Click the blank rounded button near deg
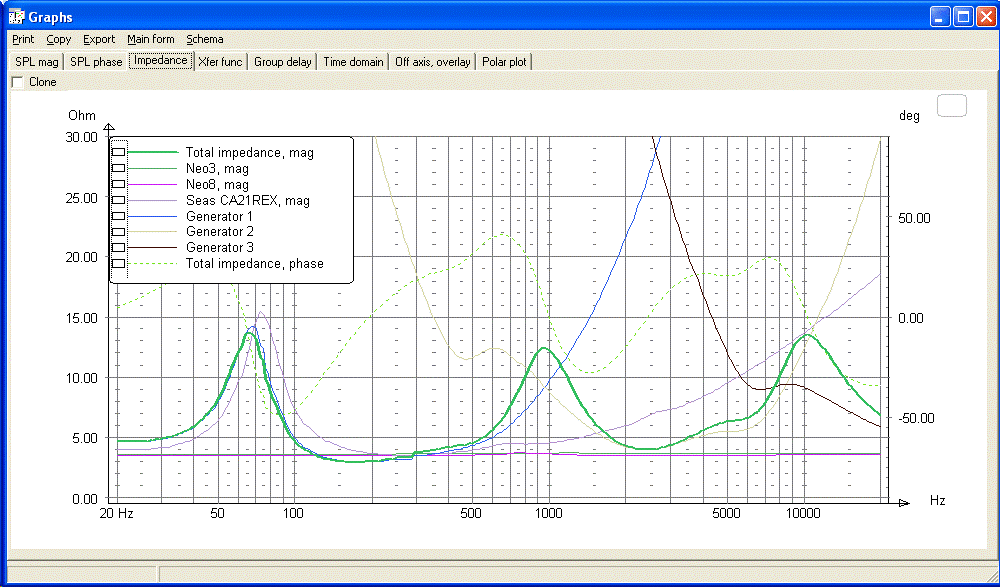The height and width of the screenshot is (587, 1000). click(x=952, y=105)
